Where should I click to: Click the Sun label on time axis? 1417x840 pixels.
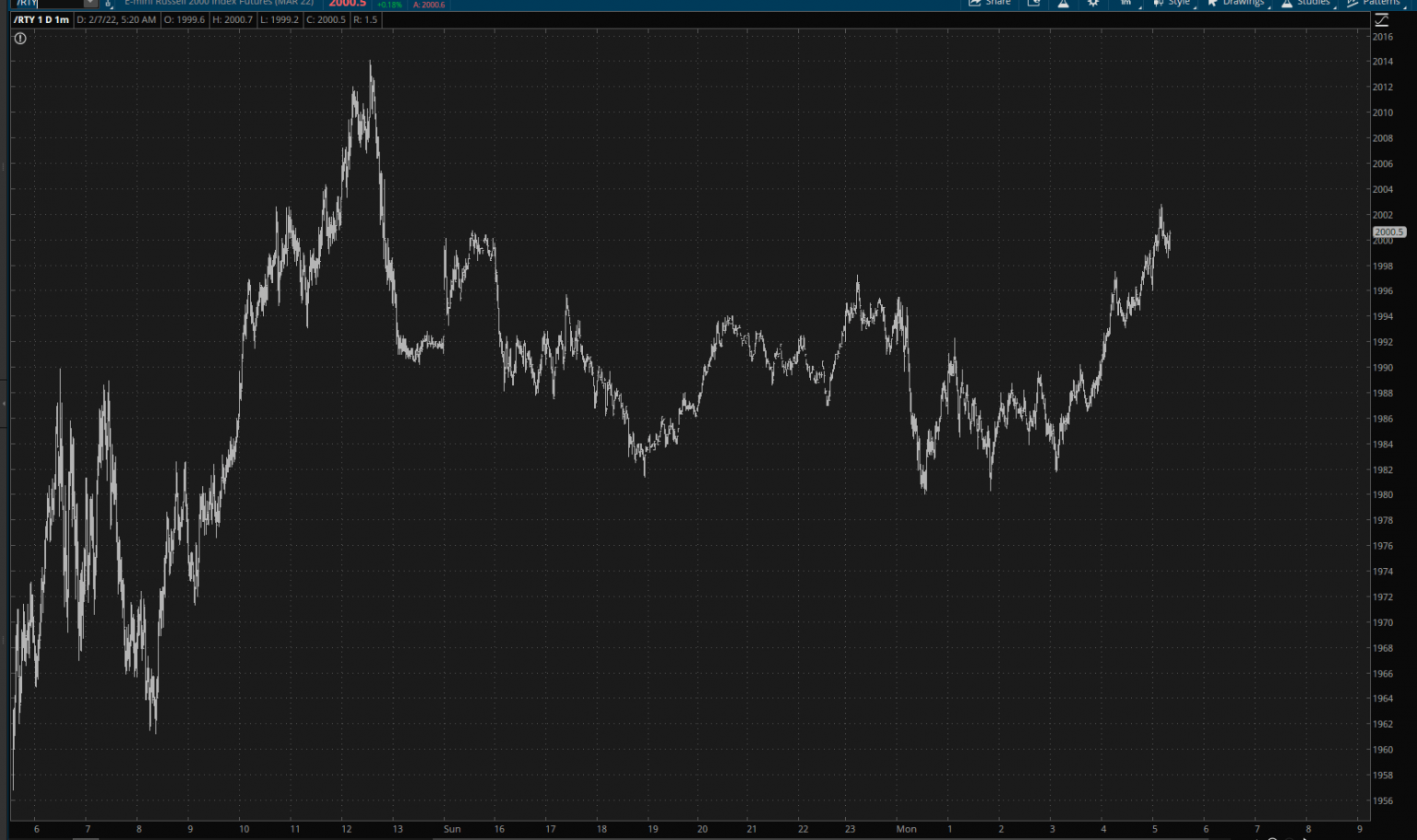452,829
